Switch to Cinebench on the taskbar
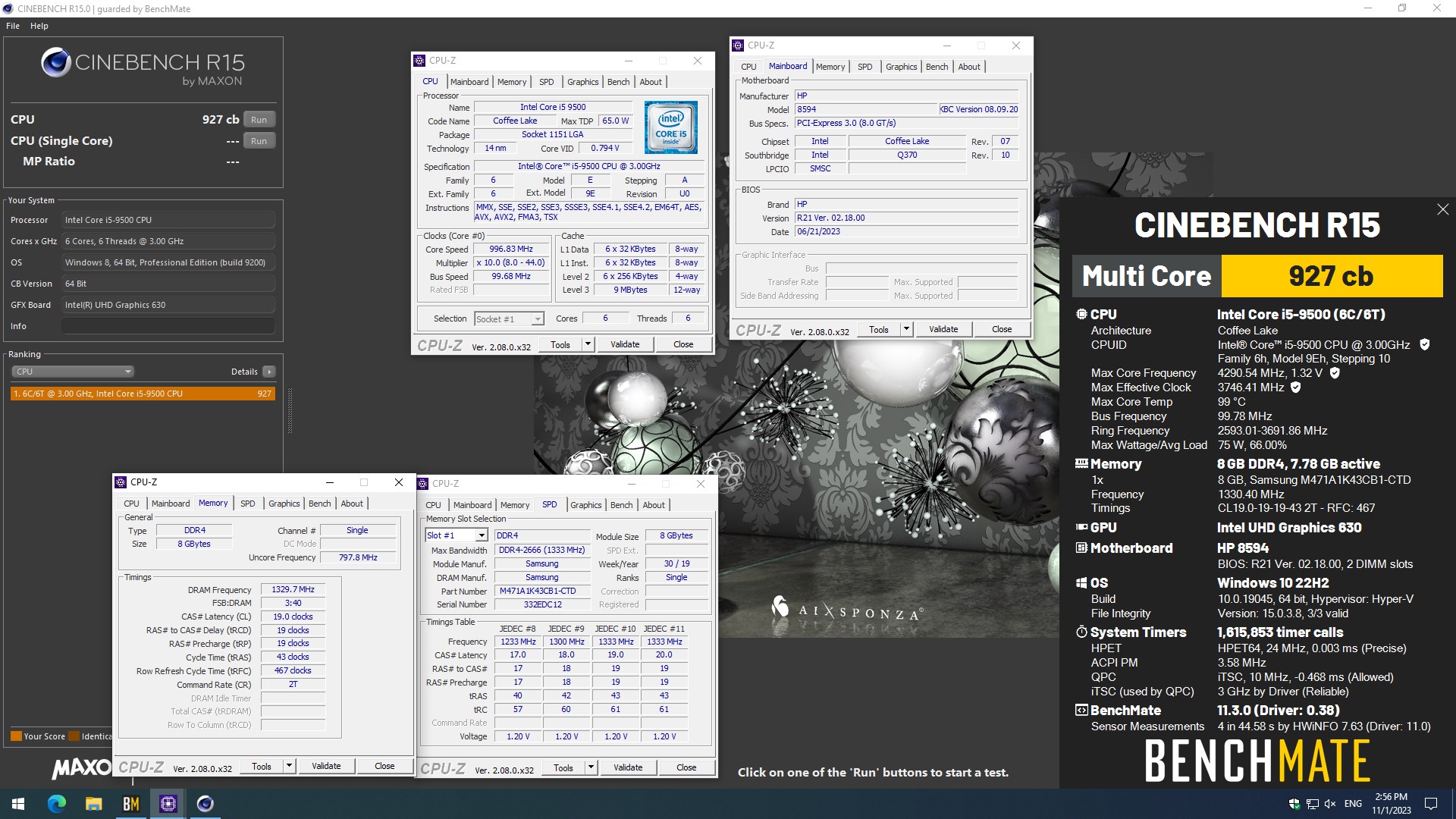1456x819 pixels. click(206, 804)
